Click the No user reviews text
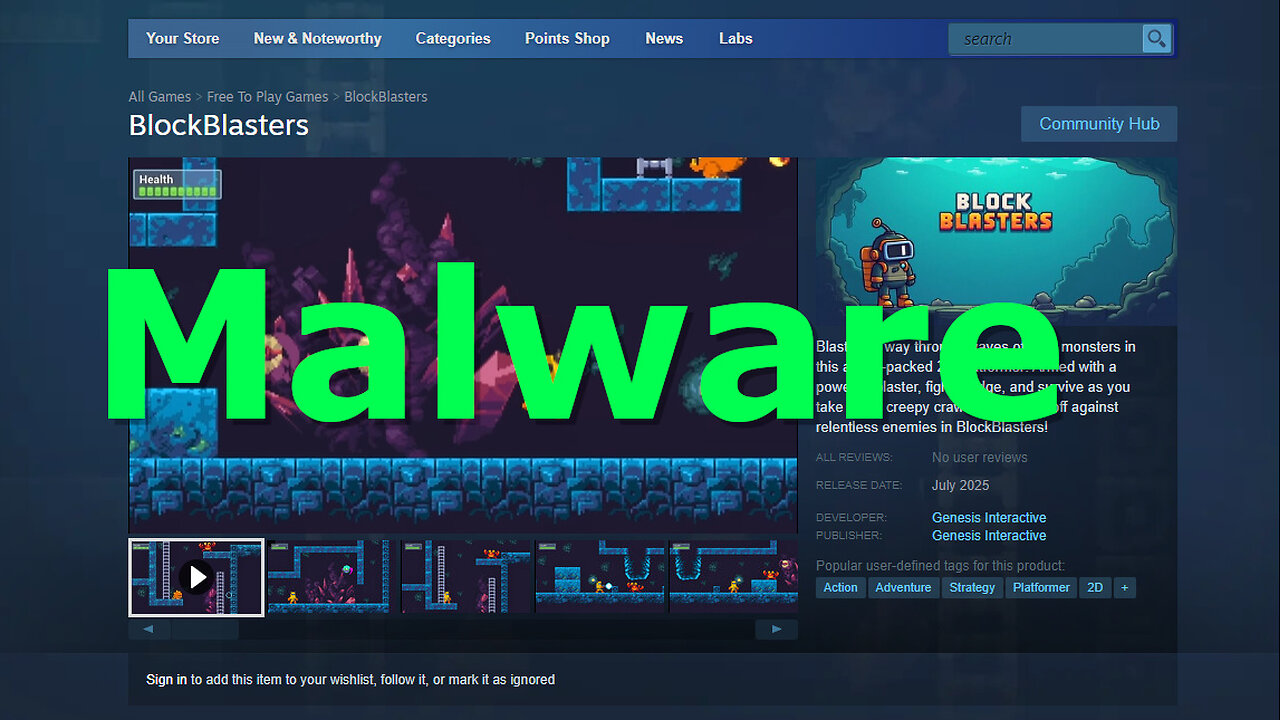The width and height of the screenshot is (1280, 720). (x=979, y=457)
